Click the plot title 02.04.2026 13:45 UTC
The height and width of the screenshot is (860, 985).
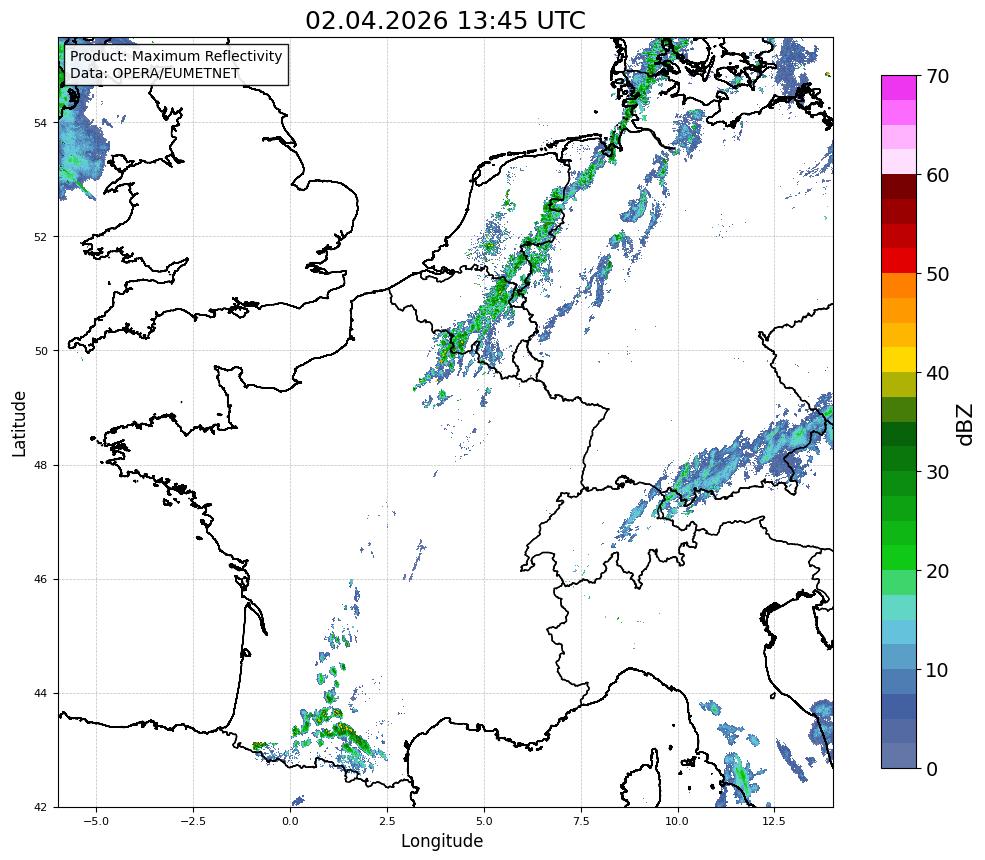click(445, 20)
